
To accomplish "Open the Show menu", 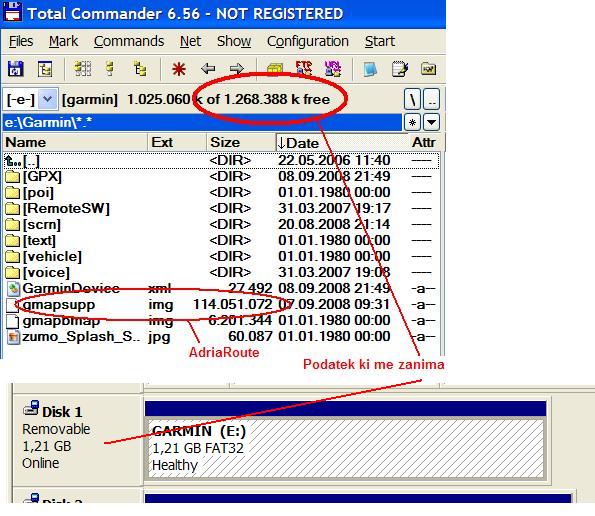I will point(234,41).
